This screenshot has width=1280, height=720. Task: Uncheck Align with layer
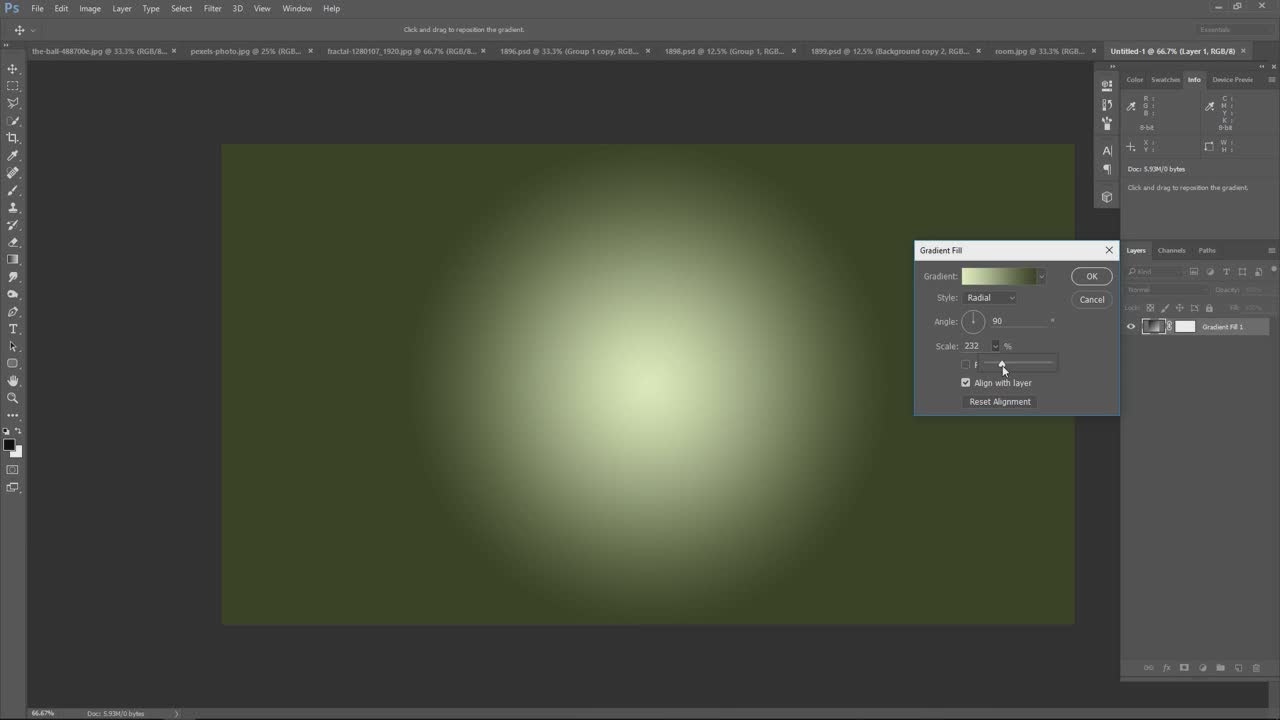(966, 383)
